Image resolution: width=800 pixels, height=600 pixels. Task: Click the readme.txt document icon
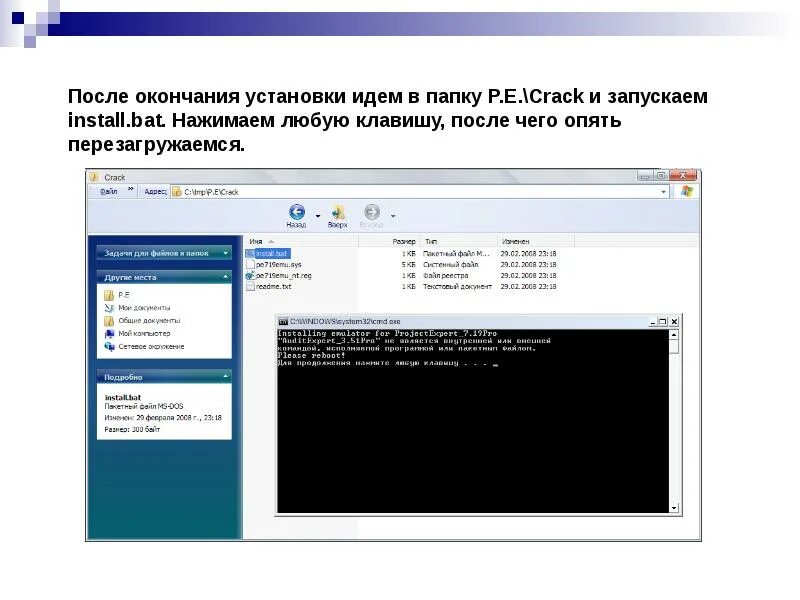coord(250,287)
